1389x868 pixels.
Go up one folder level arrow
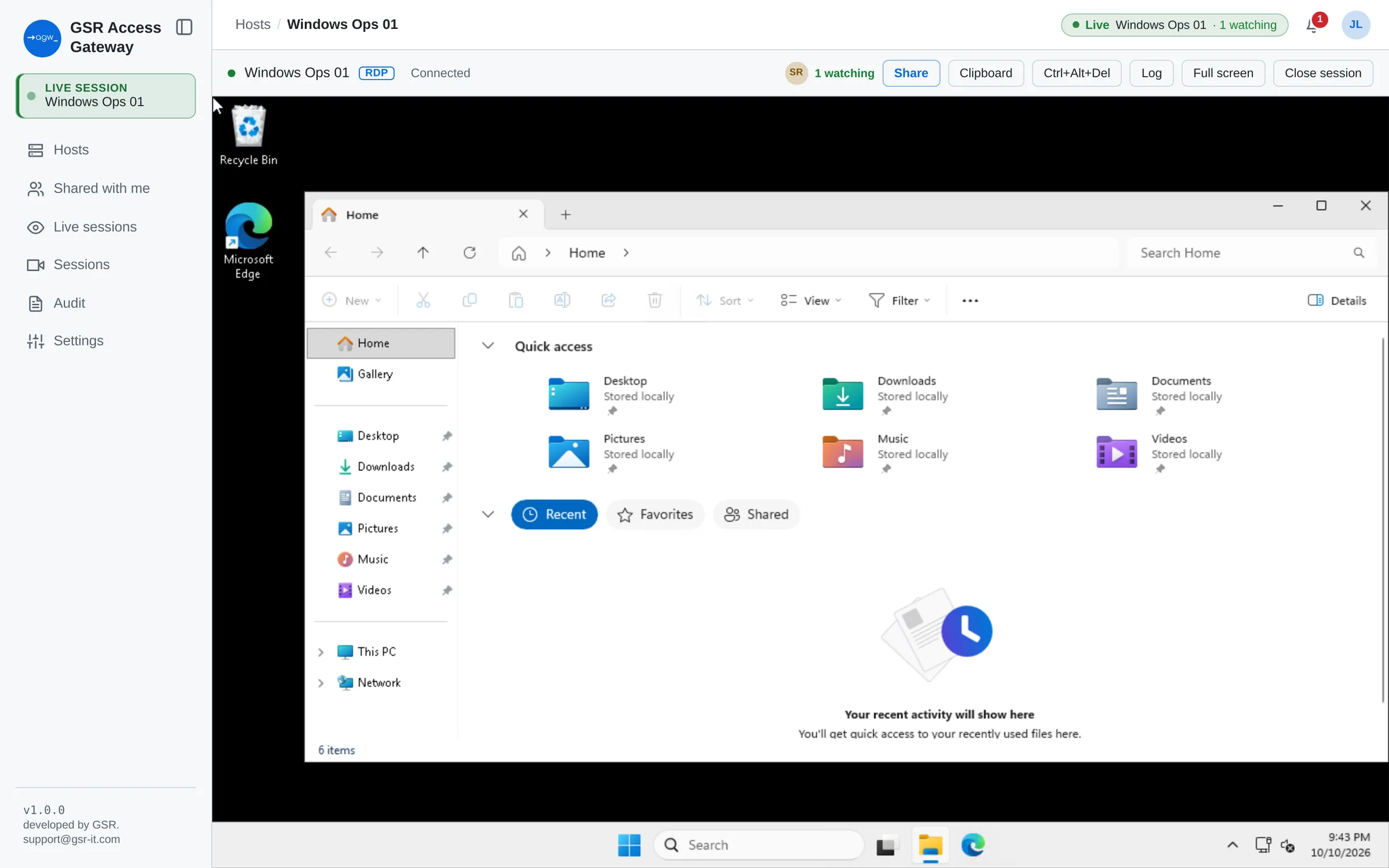point(423,253)
